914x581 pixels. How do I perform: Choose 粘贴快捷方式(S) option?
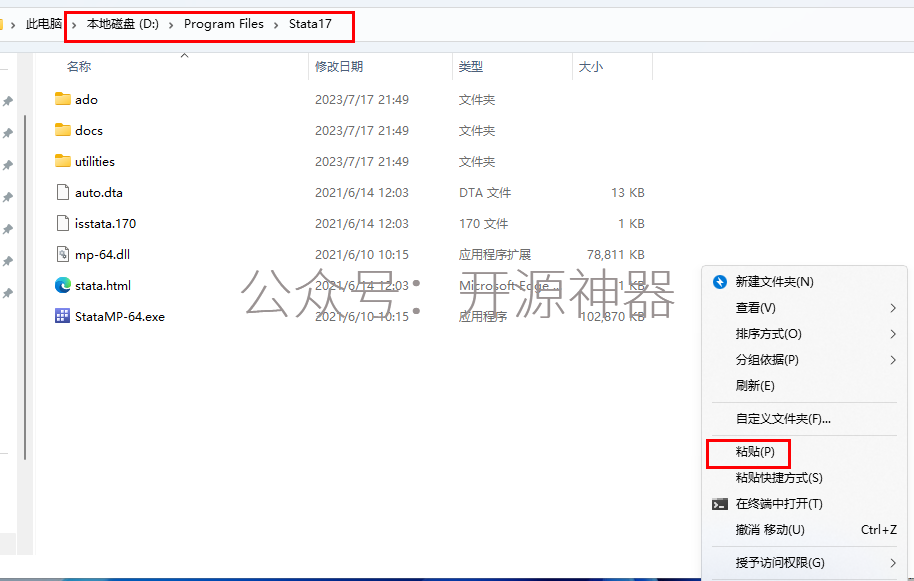779,478
